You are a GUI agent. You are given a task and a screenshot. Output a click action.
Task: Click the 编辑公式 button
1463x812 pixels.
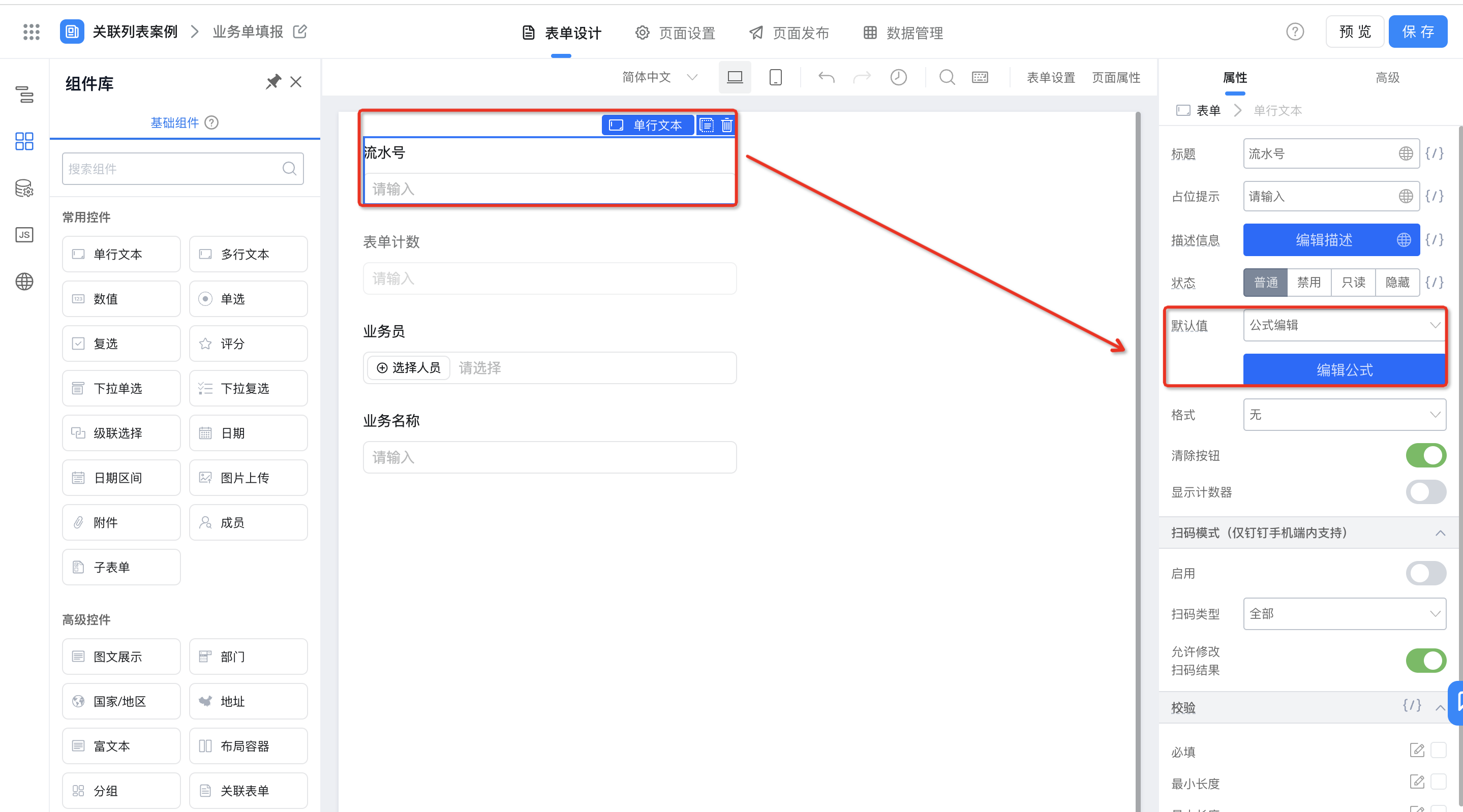tap(1344, 369)
